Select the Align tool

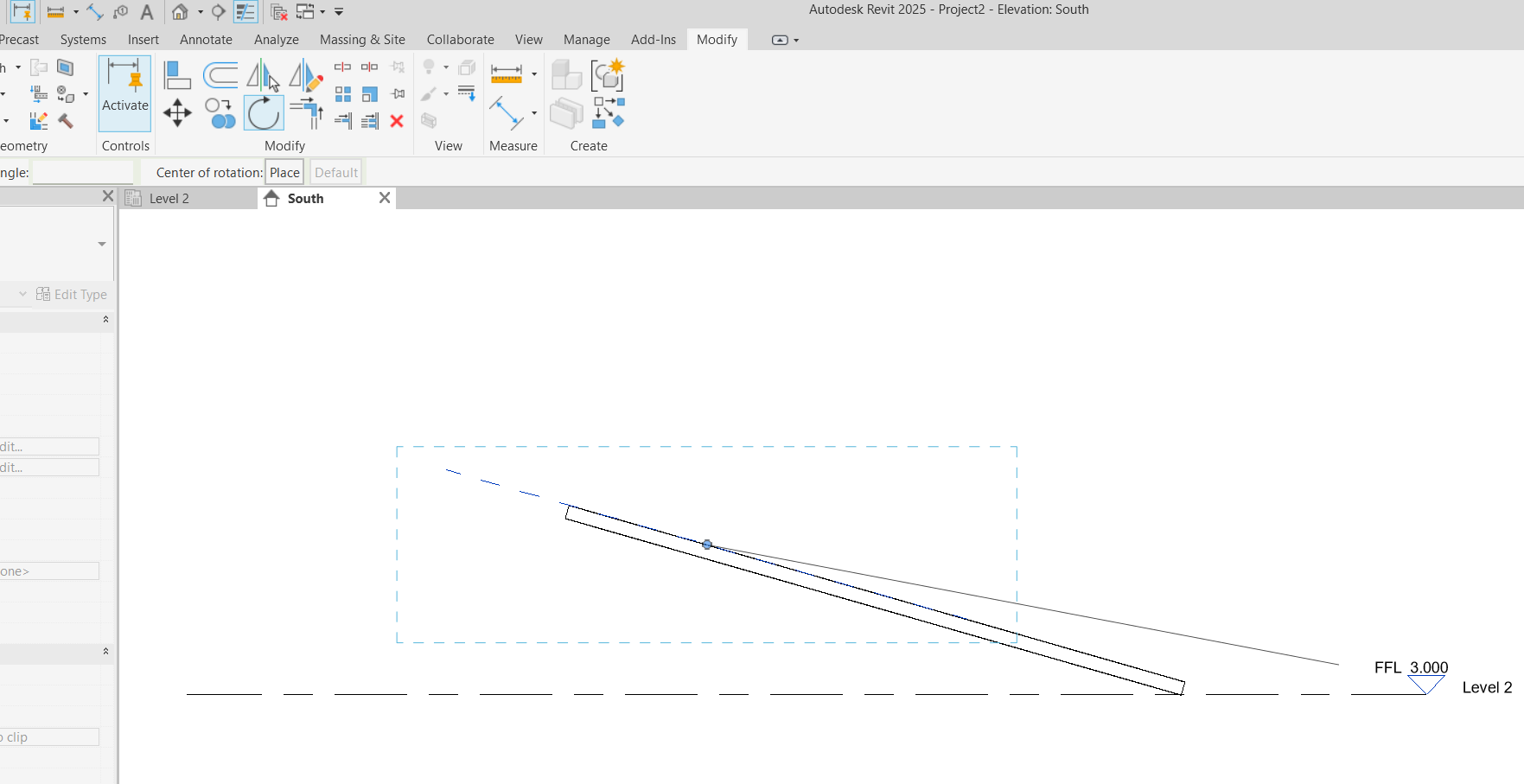click(178, 74)
